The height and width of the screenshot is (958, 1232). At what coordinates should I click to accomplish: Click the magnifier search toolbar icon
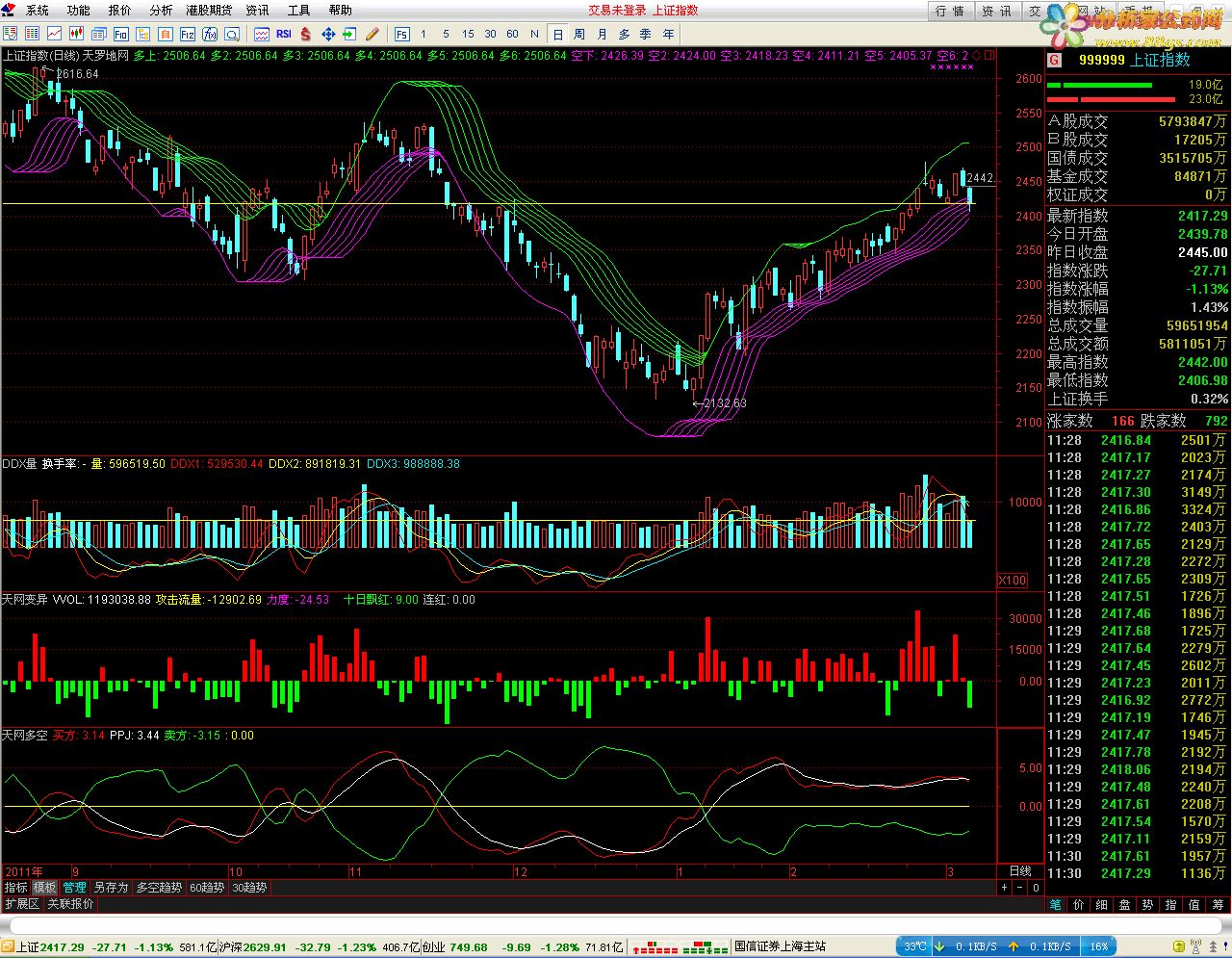pos(232,34)
